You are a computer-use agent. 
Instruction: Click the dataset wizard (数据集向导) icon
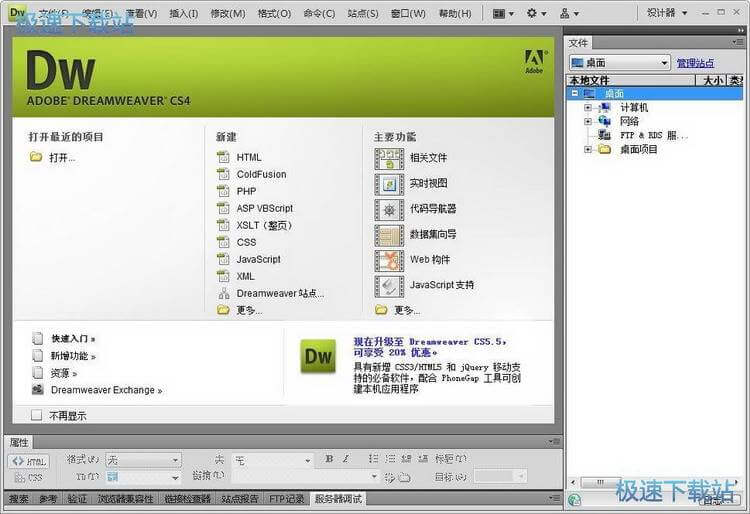pyautogui.click(x=389, y=235)
